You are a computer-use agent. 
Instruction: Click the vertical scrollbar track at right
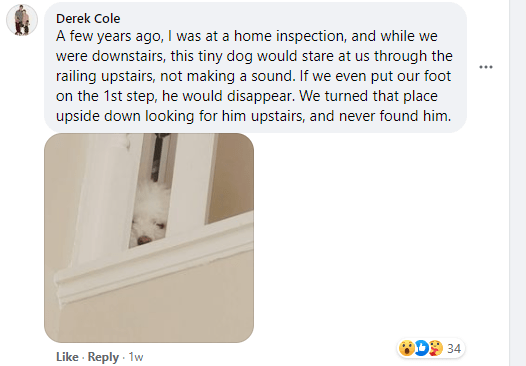[x=517, y=183]
